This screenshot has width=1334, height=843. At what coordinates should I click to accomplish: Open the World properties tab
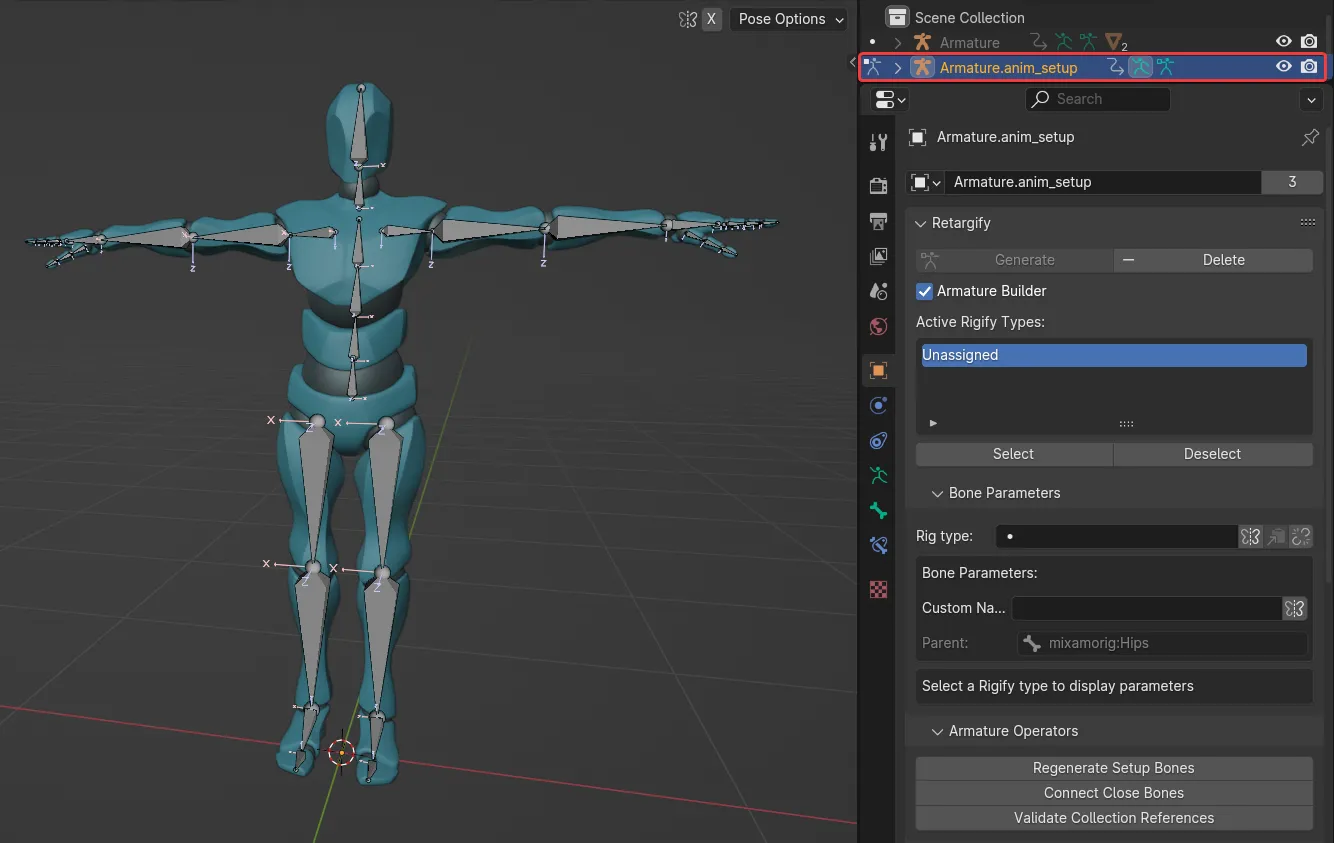[x=879, y=326]
